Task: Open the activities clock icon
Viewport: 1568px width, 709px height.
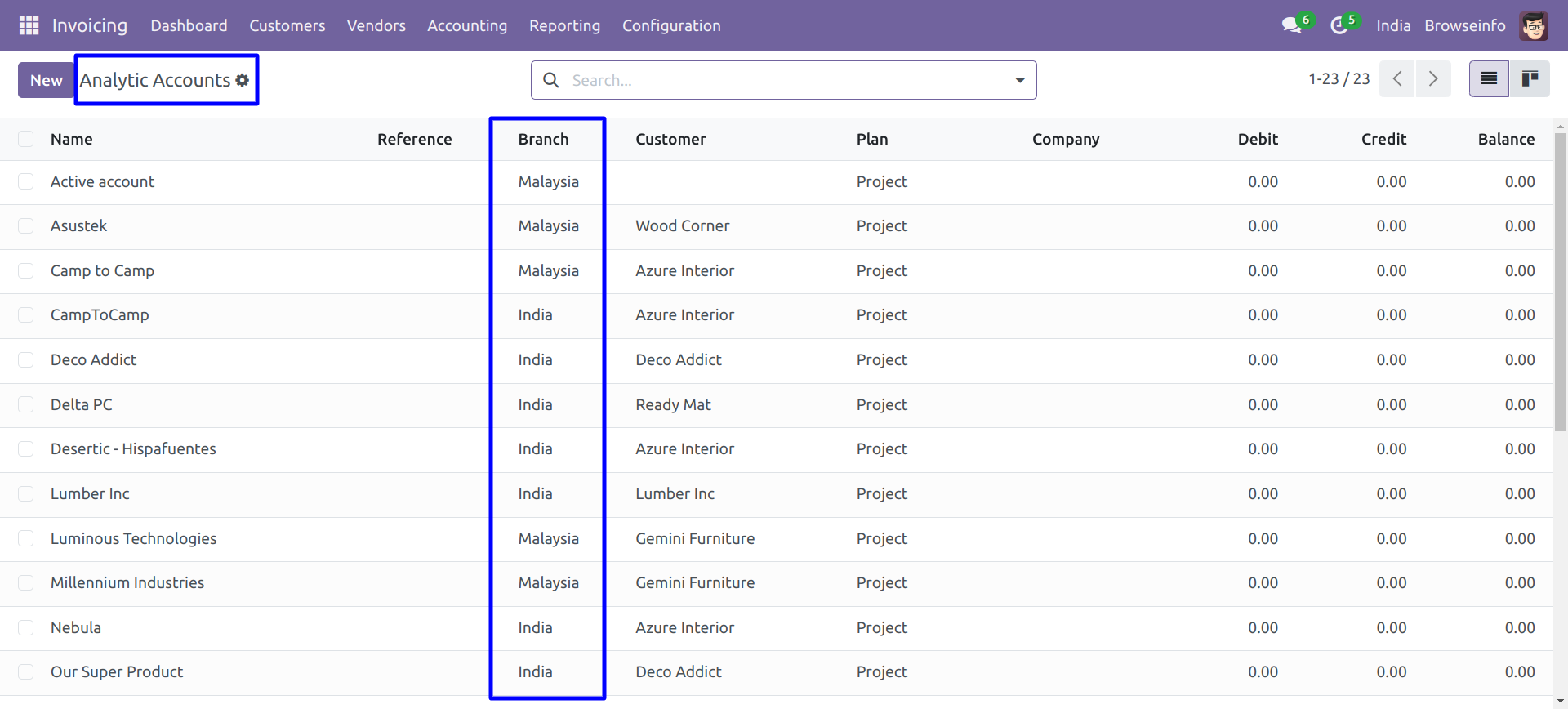Action: [1339, 25]
